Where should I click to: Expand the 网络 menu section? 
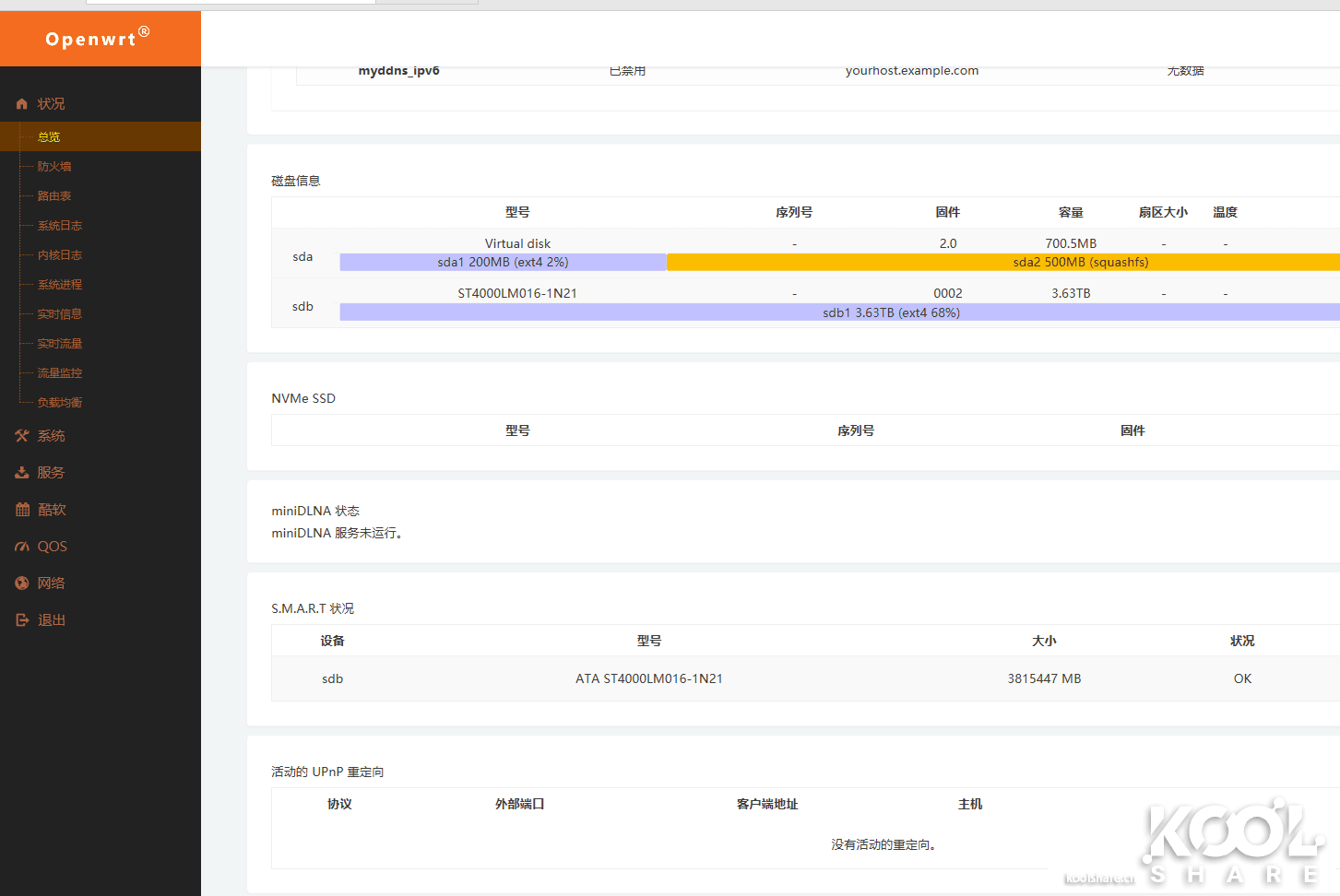52,584
